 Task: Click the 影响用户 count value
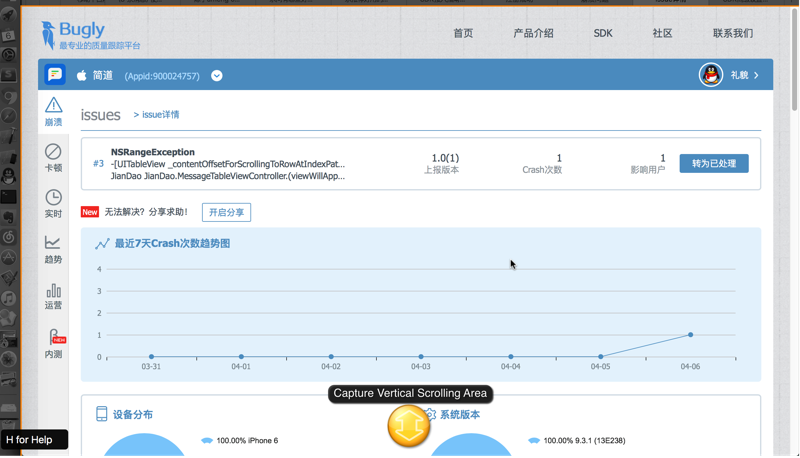tap(663, 158)
